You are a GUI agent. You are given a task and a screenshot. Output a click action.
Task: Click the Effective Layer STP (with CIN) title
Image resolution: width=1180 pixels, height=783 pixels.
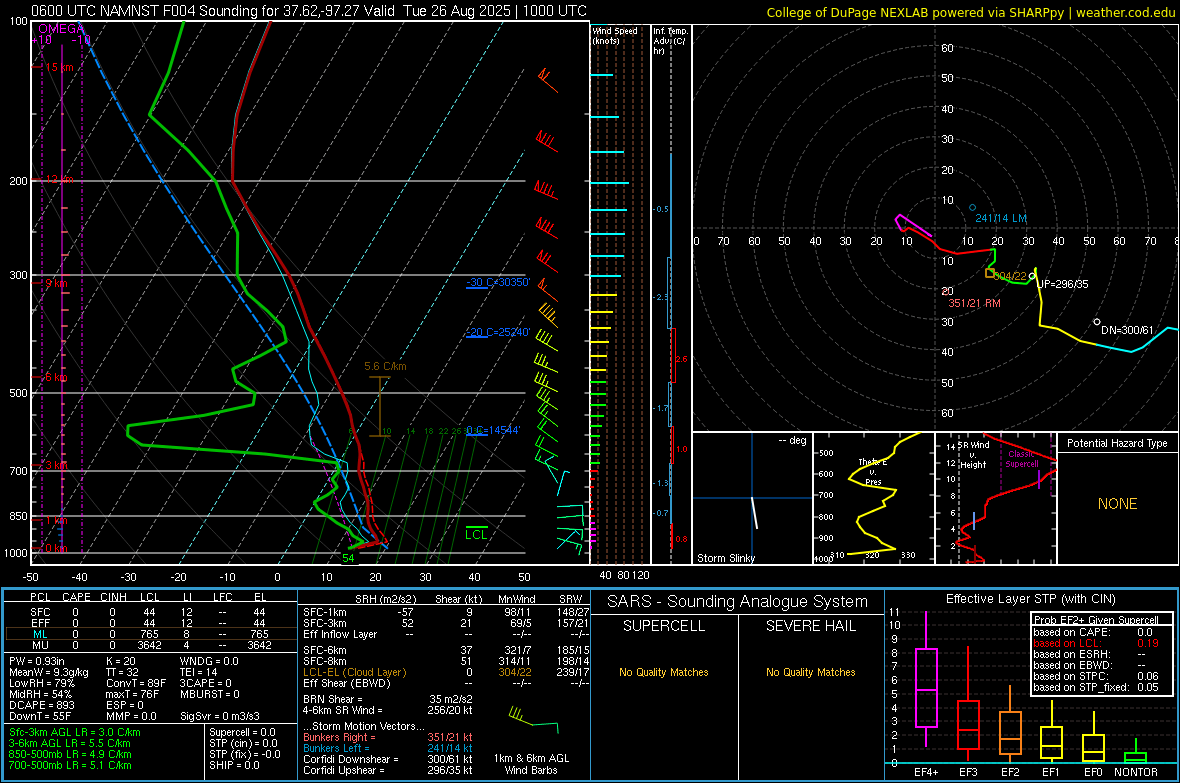pyautogui.click(x=1030, y=599)
